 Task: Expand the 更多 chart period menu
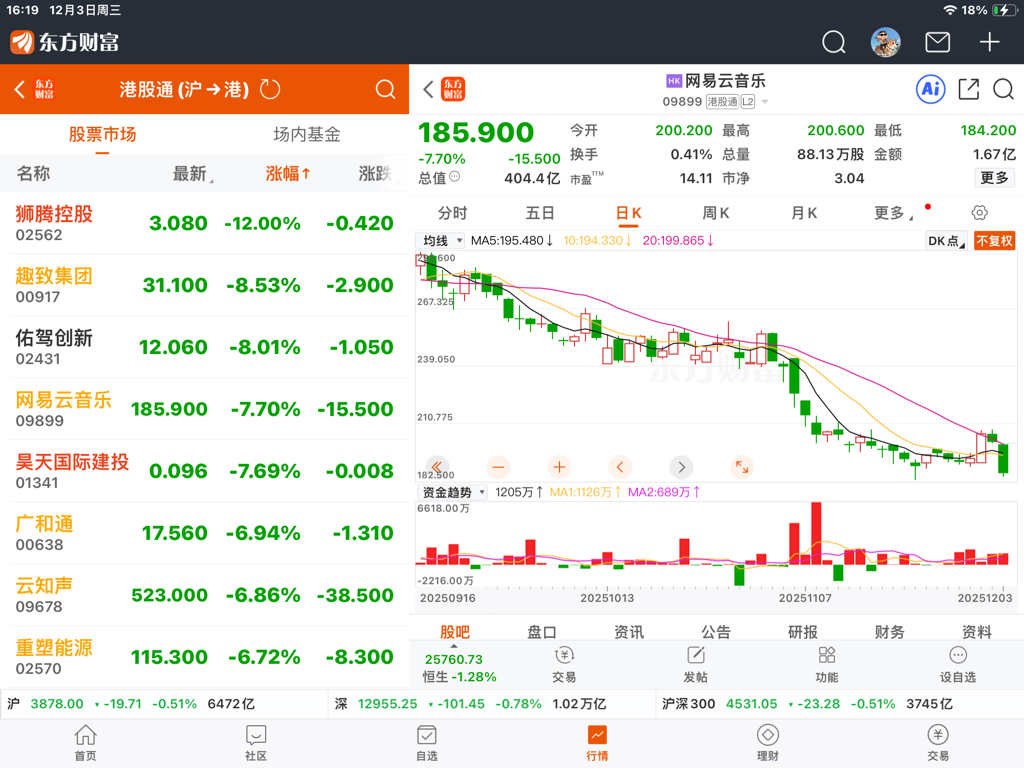[893, 213]
